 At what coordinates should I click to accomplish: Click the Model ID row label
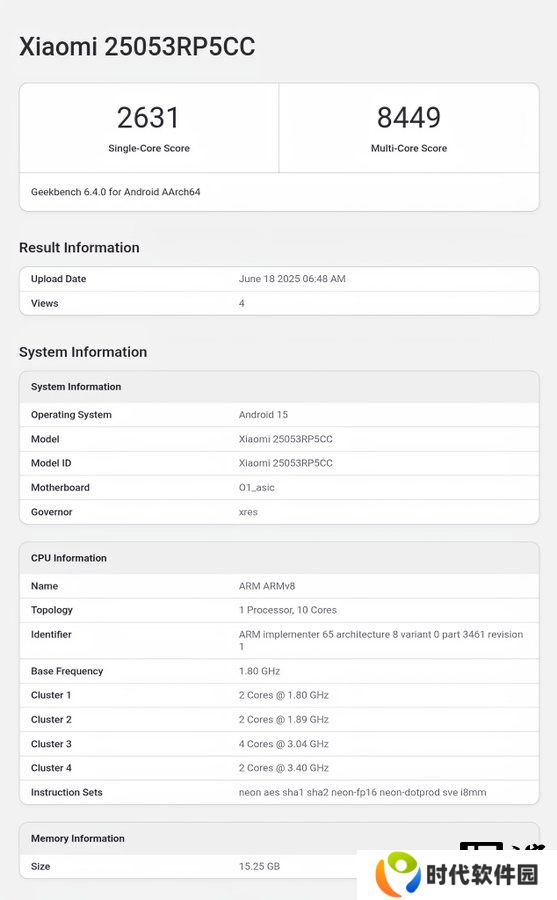pos(51,463)
